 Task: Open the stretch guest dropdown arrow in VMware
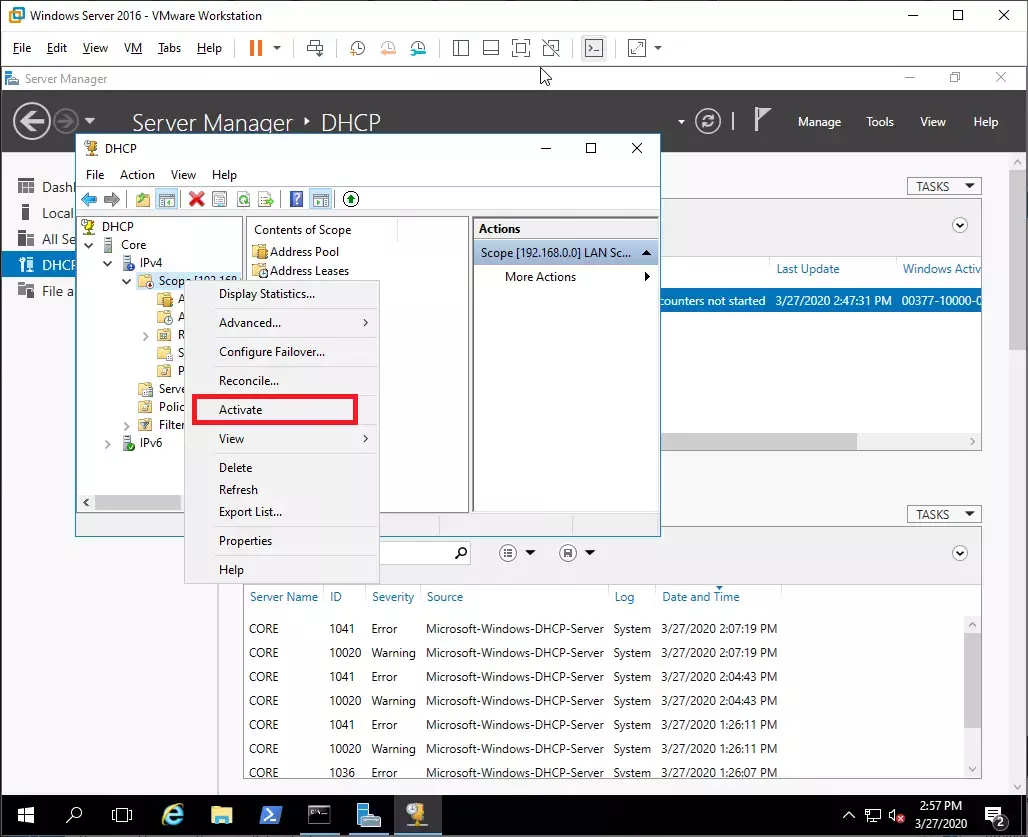click(x=658, y=48)
